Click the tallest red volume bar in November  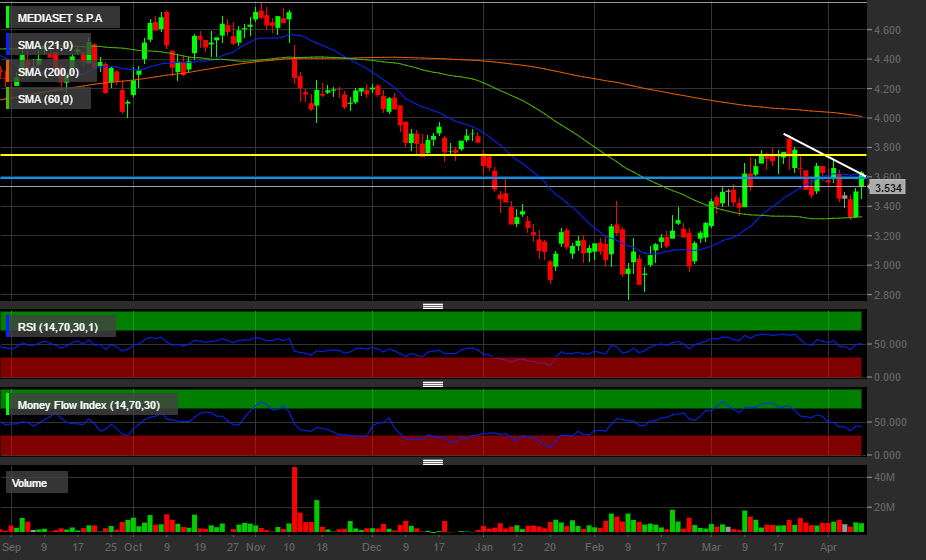tap(295, 500)
